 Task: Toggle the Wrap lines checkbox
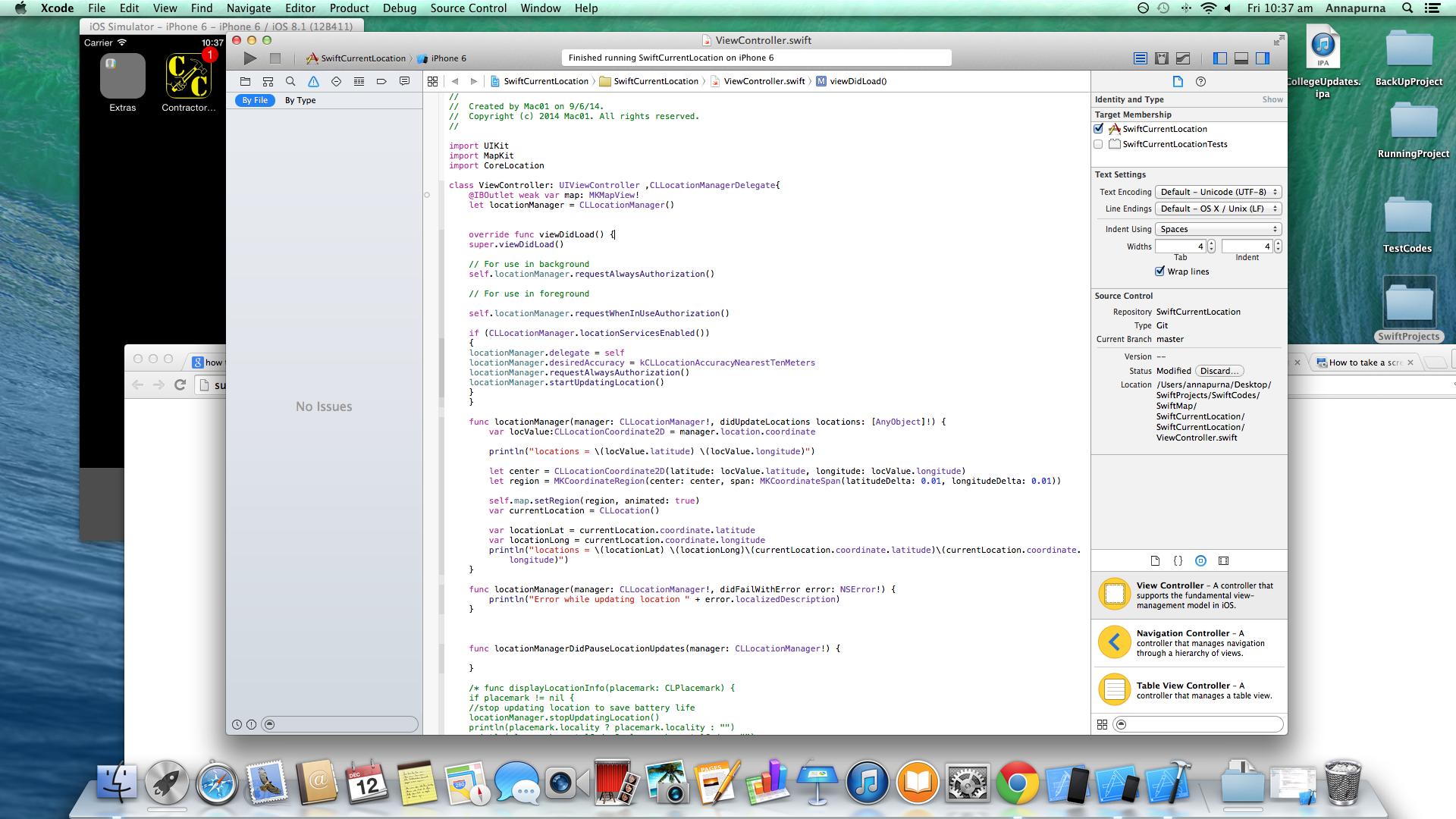(x=1159, y=271)
